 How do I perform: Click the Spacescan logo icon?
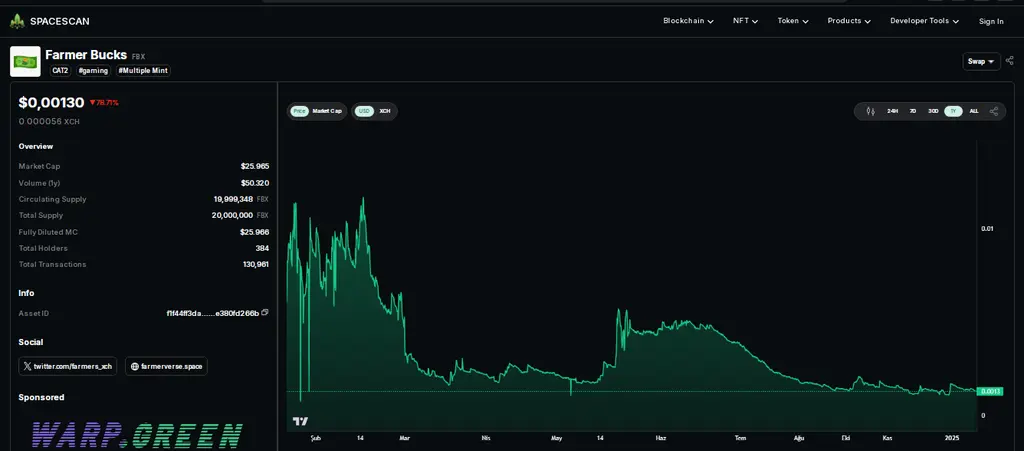17,22
